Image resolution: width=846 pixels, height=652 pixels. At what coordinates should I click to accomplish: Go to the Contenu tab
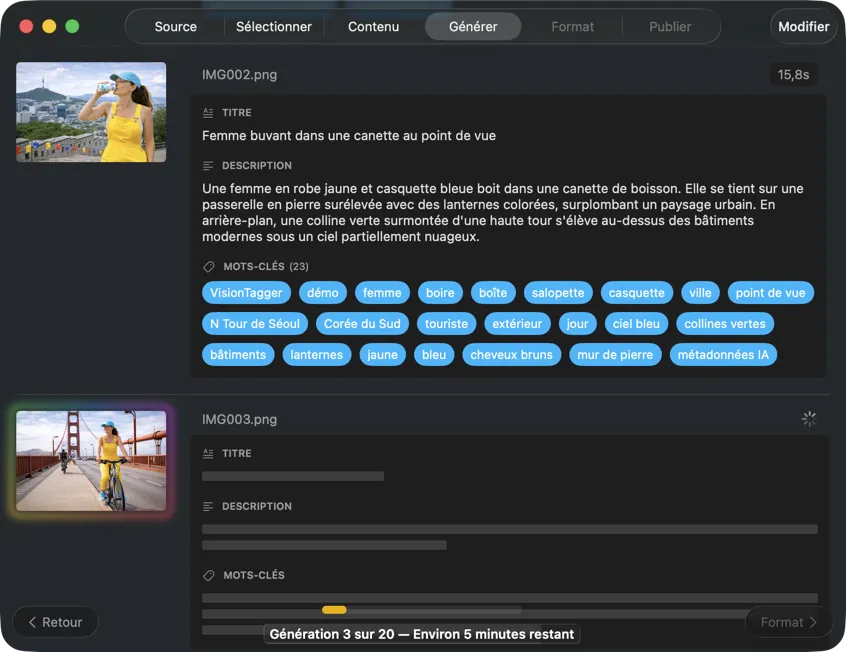tap(373, 27)
